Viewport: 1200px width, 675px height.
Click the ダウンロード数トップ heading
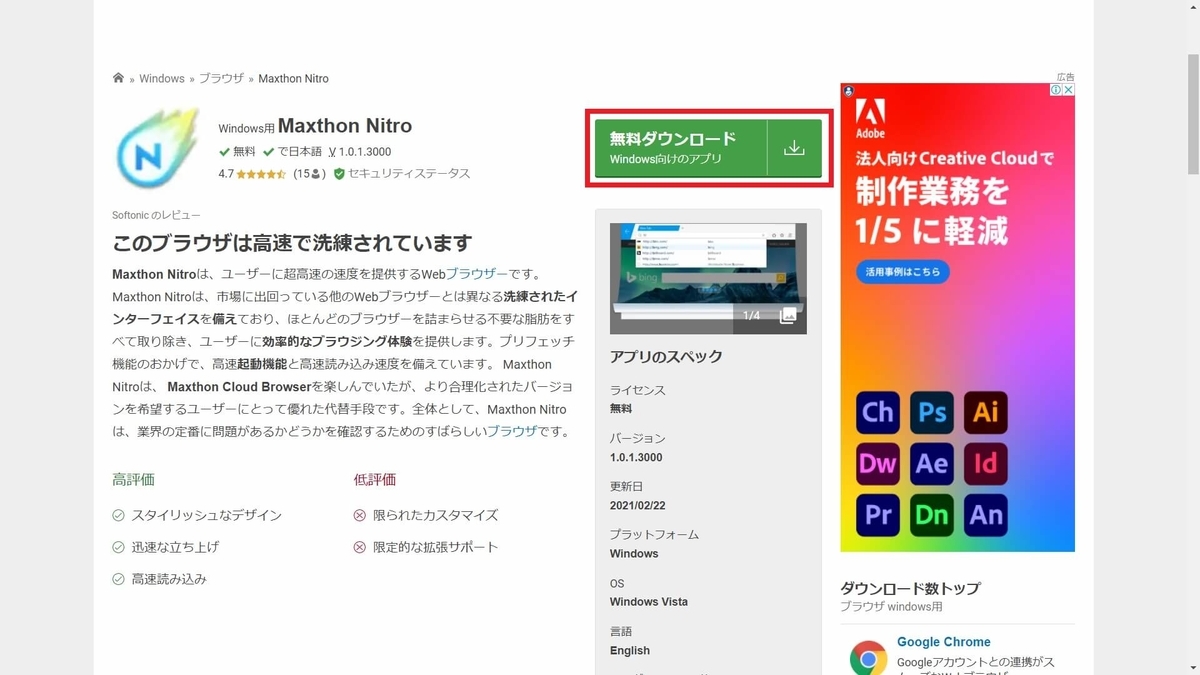[910, 588]
